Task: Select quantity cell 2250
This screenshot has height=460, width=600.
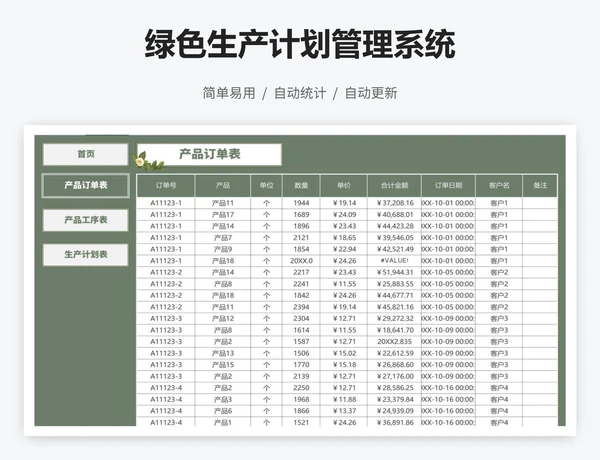Action: tap(301, 388)
